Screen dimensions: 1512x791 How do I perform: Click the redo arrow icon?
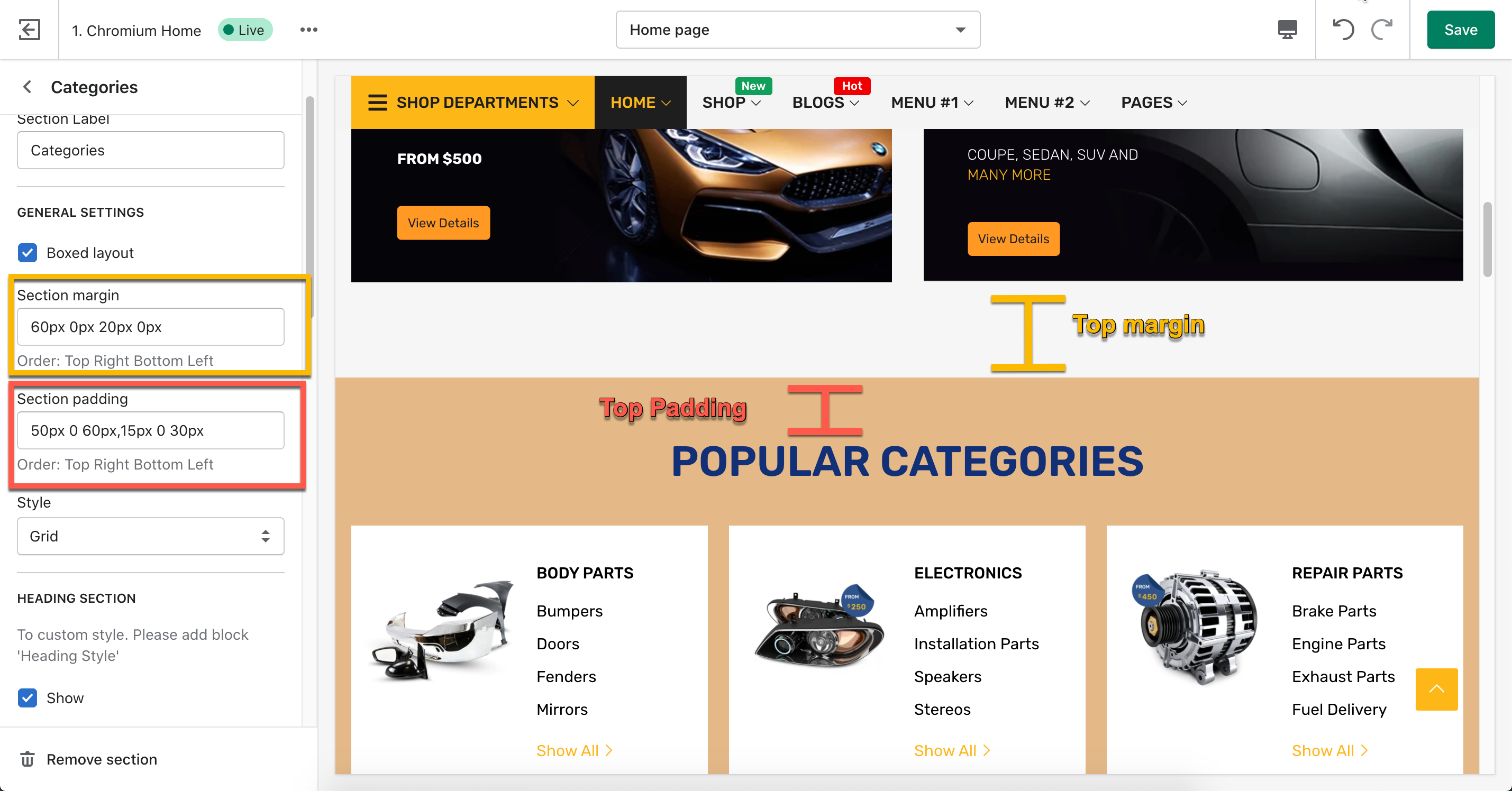[x=1382, y=29]
